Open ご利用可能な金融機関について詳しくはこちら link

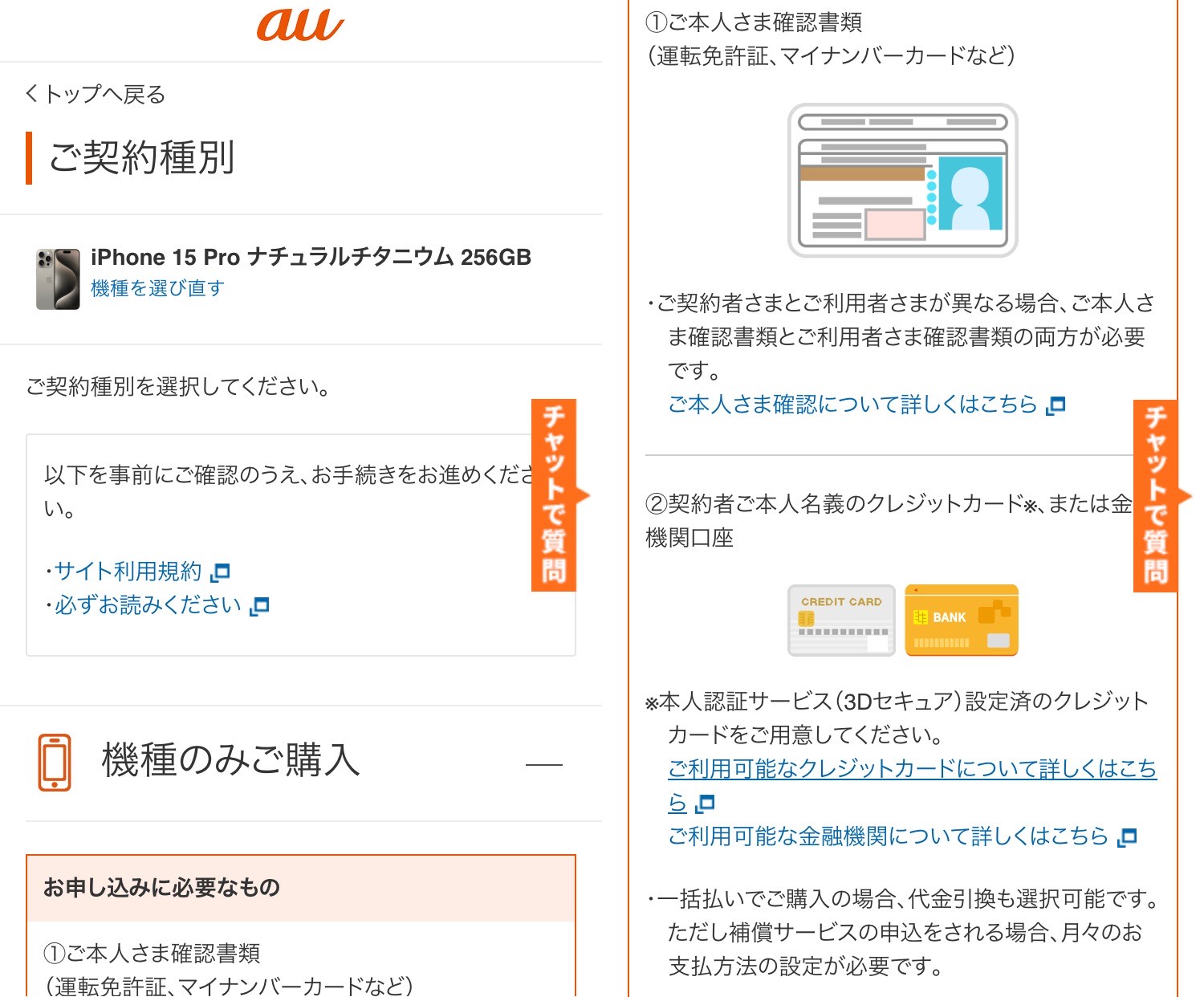888,836
